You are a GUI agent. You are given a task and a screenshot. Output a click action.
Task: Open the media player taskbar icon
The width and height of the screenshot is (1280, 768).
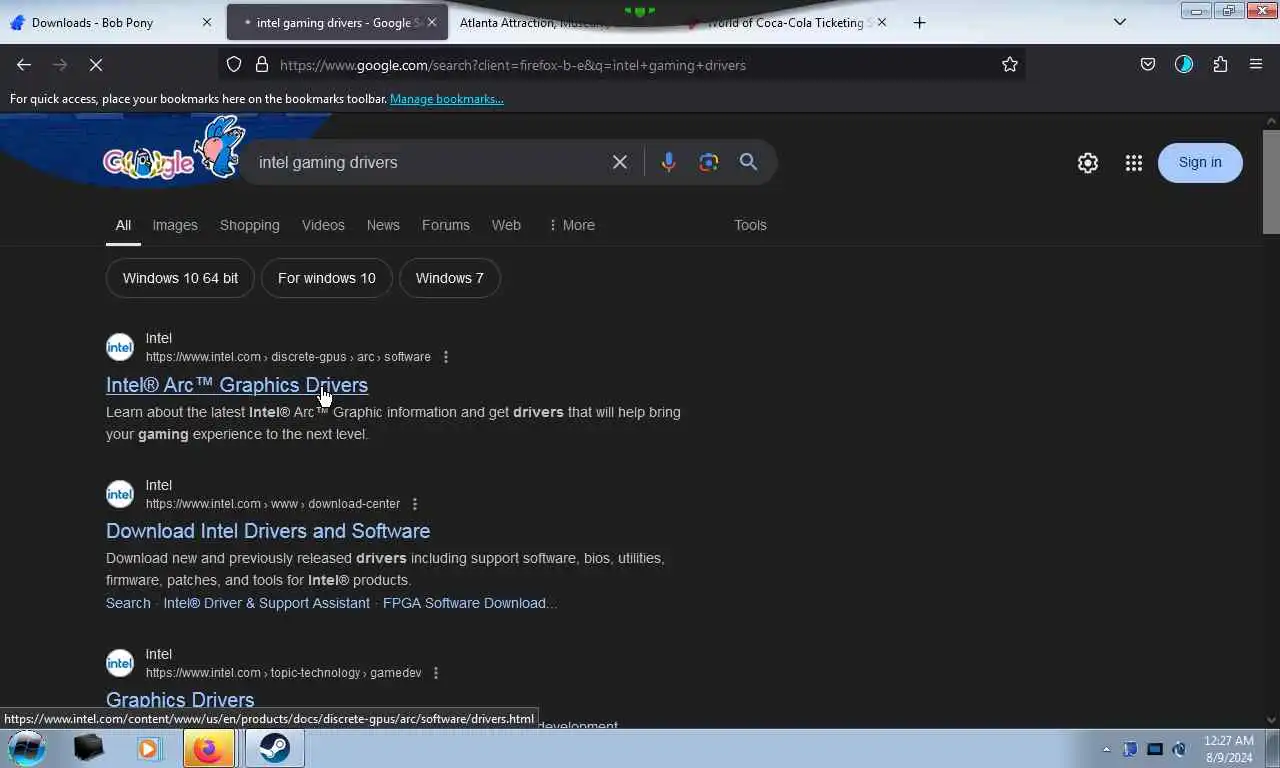pyautogui.click(x=148, y=748)
